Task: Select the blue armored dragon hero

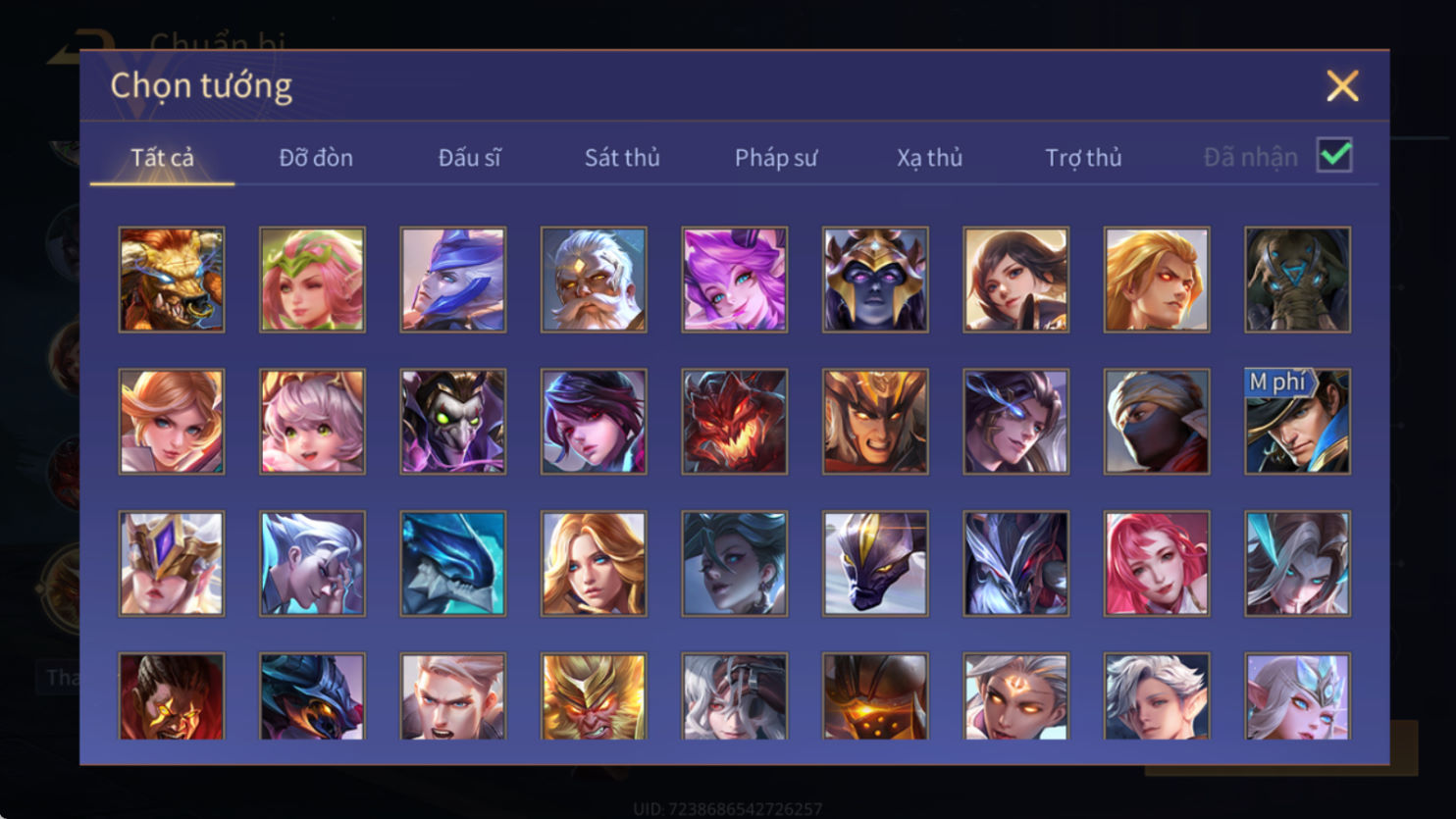Action: click(x=452, y=564)
